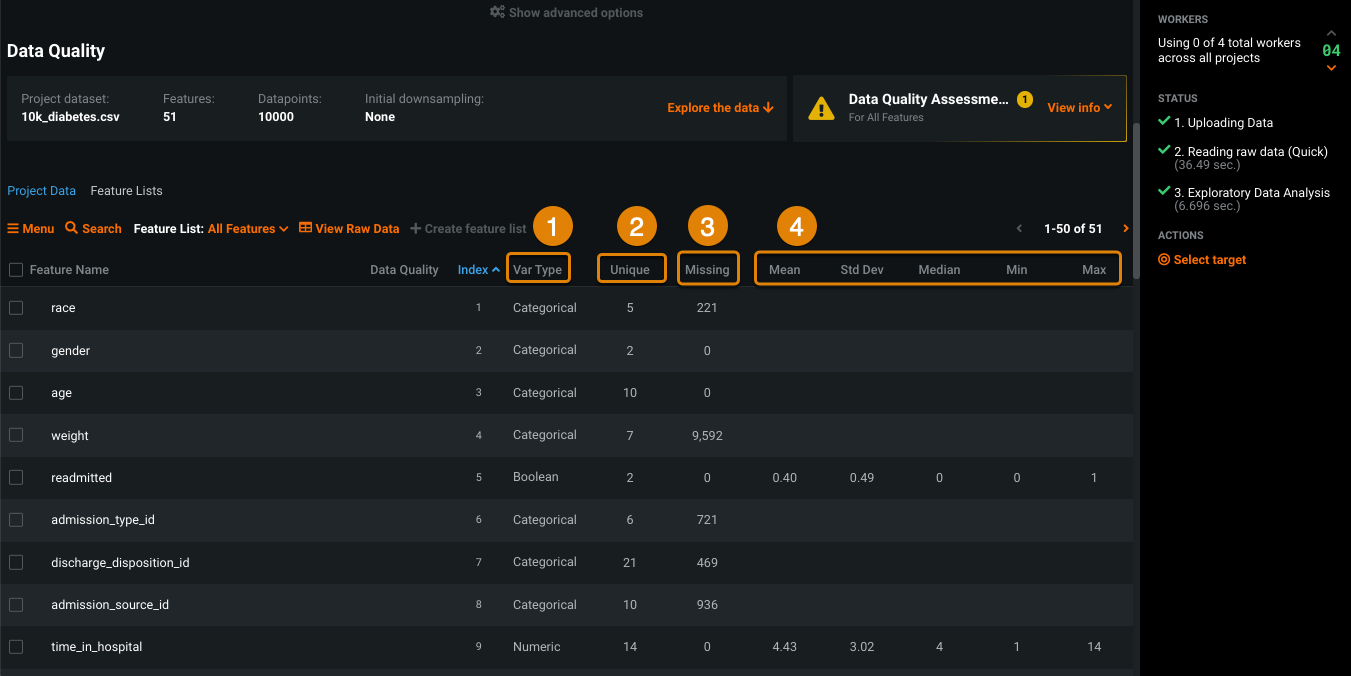
Task: Toggle the readmitted feature checkbox
Action: point(16,478)
